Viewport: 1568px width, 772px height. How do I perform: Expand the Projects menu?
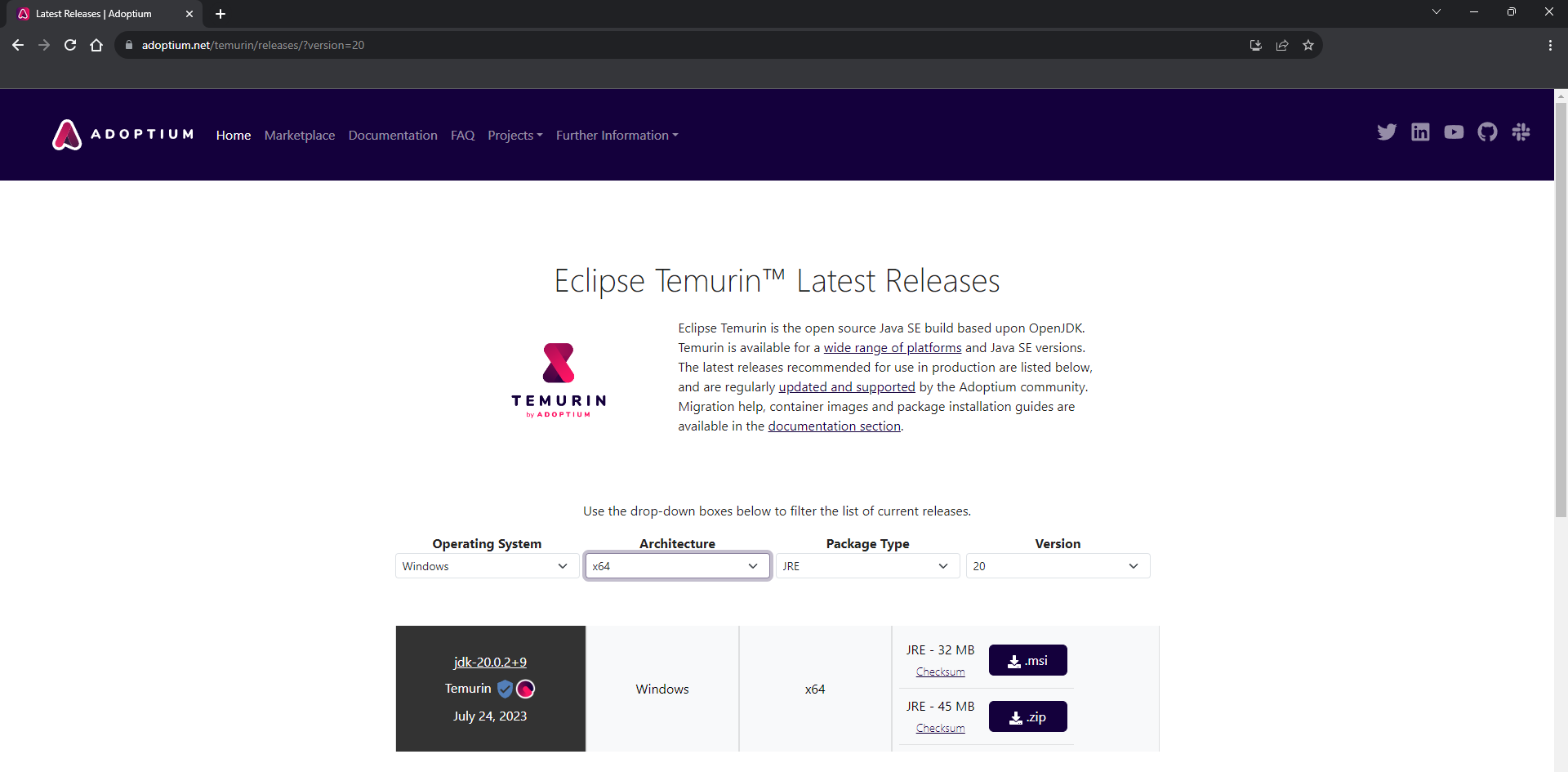[514, 136]
